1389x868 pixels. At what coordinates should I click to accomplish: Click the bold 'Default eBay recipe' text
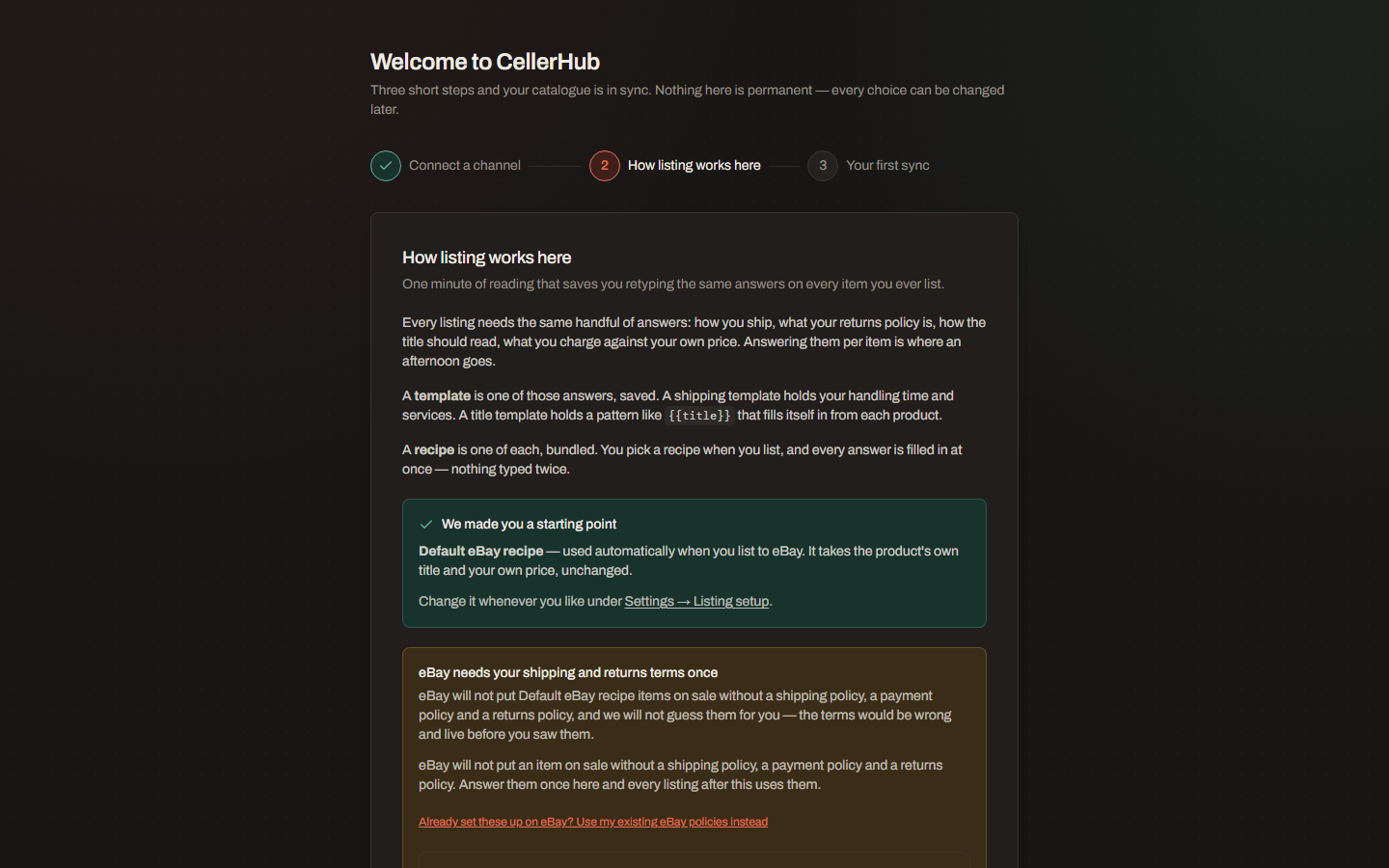(481, 552)
